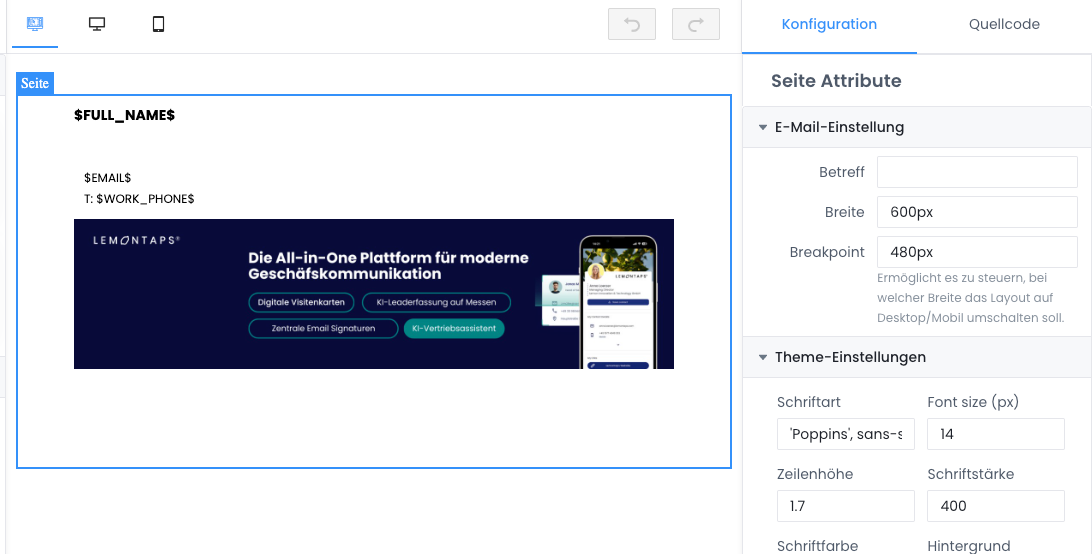The width and height of the screenshot is (1092, 554).
Task: Click the Zeilenhöhe field showing 1.7
Action: [845, 506]
